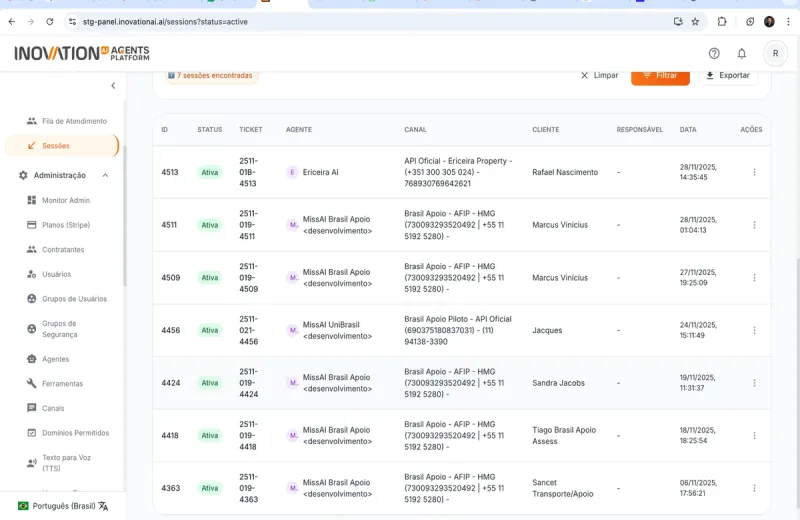Click client Jacques

point(547,330)
